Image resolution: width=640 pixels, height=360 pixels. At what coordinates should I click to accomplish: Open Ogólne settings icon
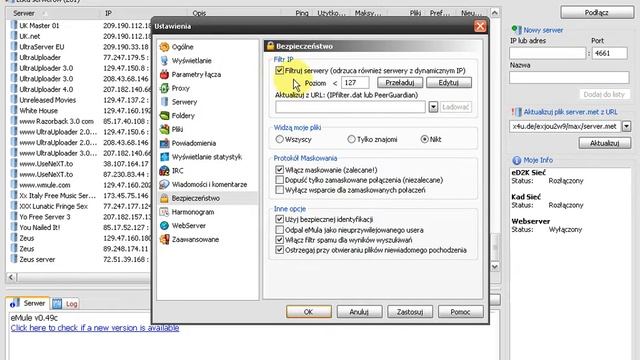(164, 47)
